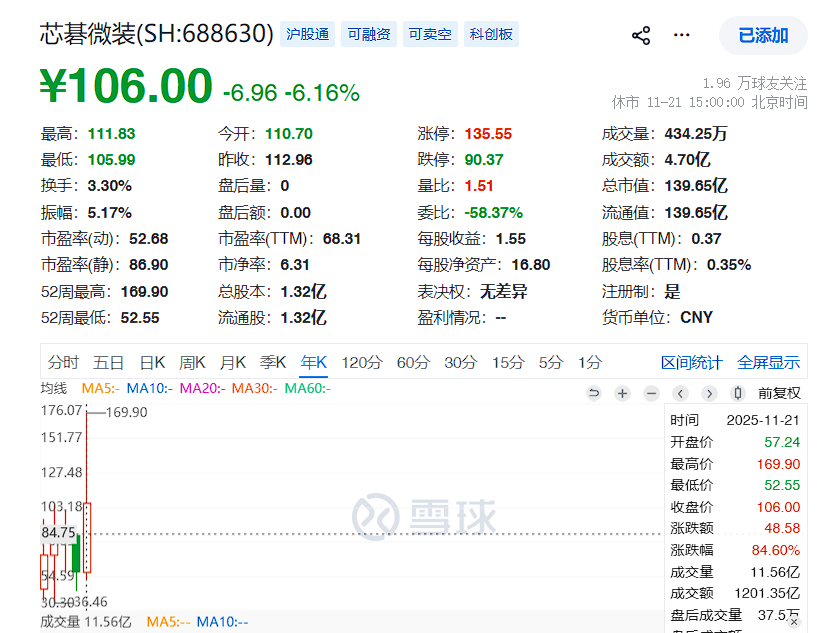Image resolution: width=825 pixels, height=633 pixels.
Task: Zoom in chart with plus icon
Action: coord(622,393)
